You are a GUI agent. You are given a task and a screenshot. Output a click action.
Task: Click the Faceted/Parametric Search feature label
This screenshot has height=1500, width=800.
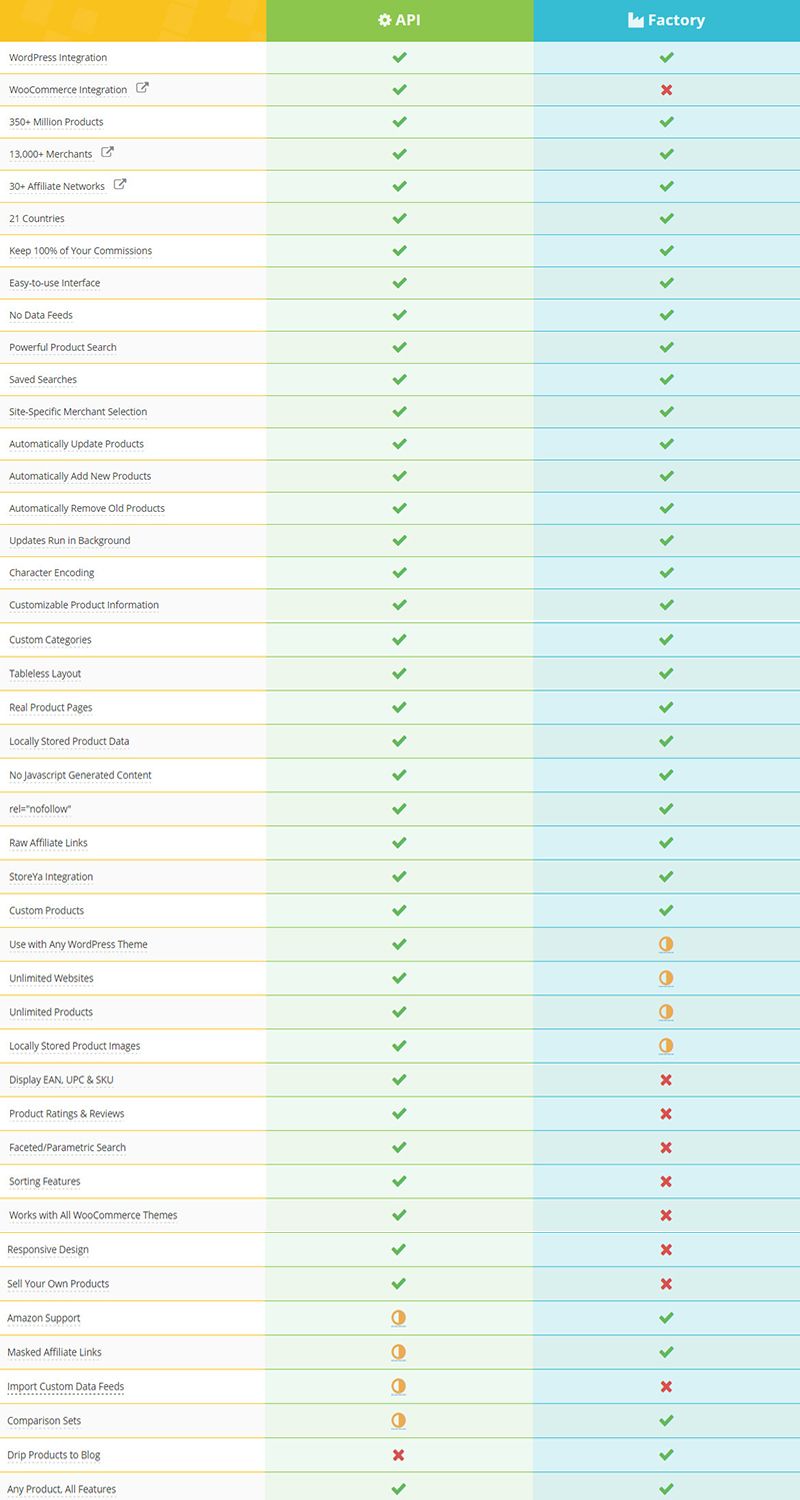(67, 1148)
